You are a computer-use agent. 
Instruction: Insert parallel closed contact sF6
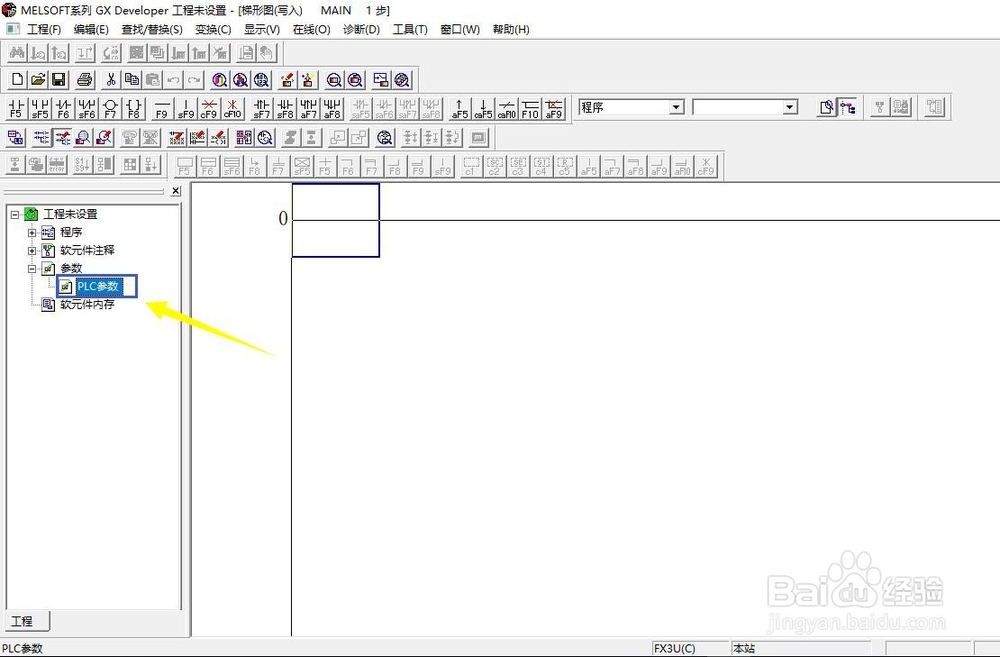click(87, 108)
